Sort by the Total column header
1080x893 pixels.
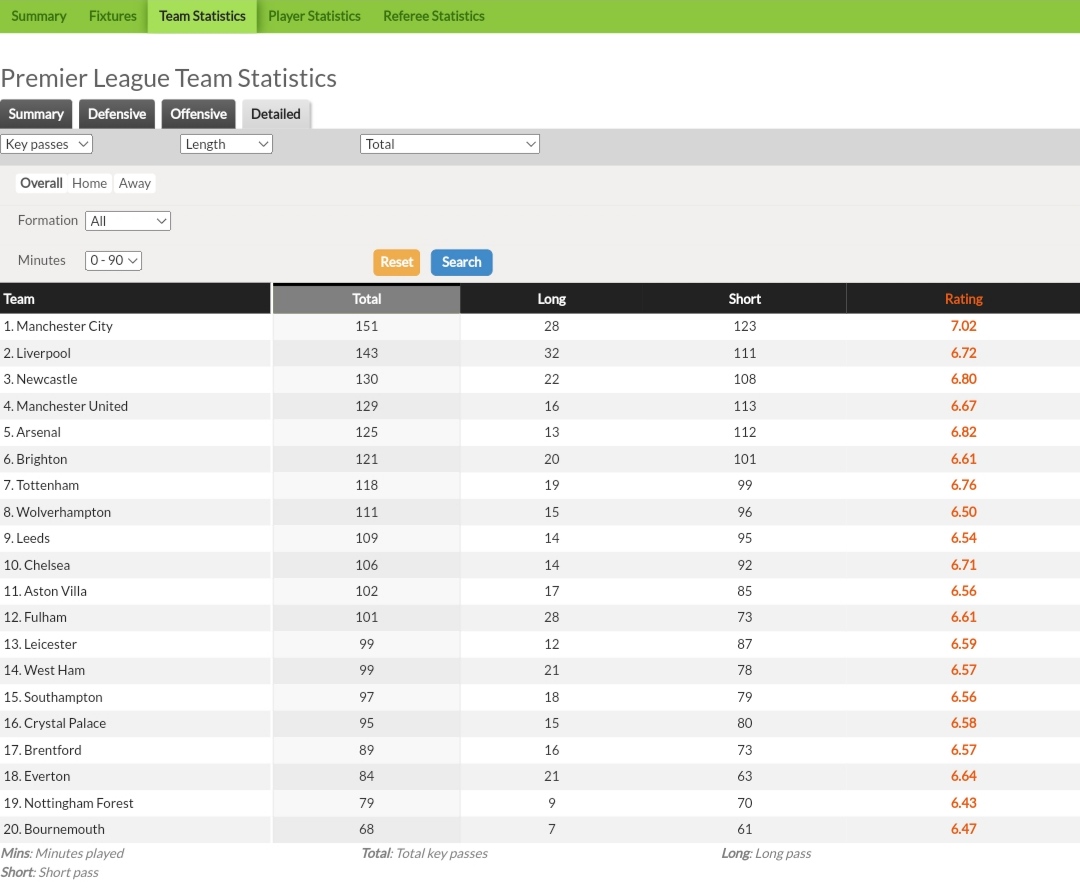pos(366,299)
